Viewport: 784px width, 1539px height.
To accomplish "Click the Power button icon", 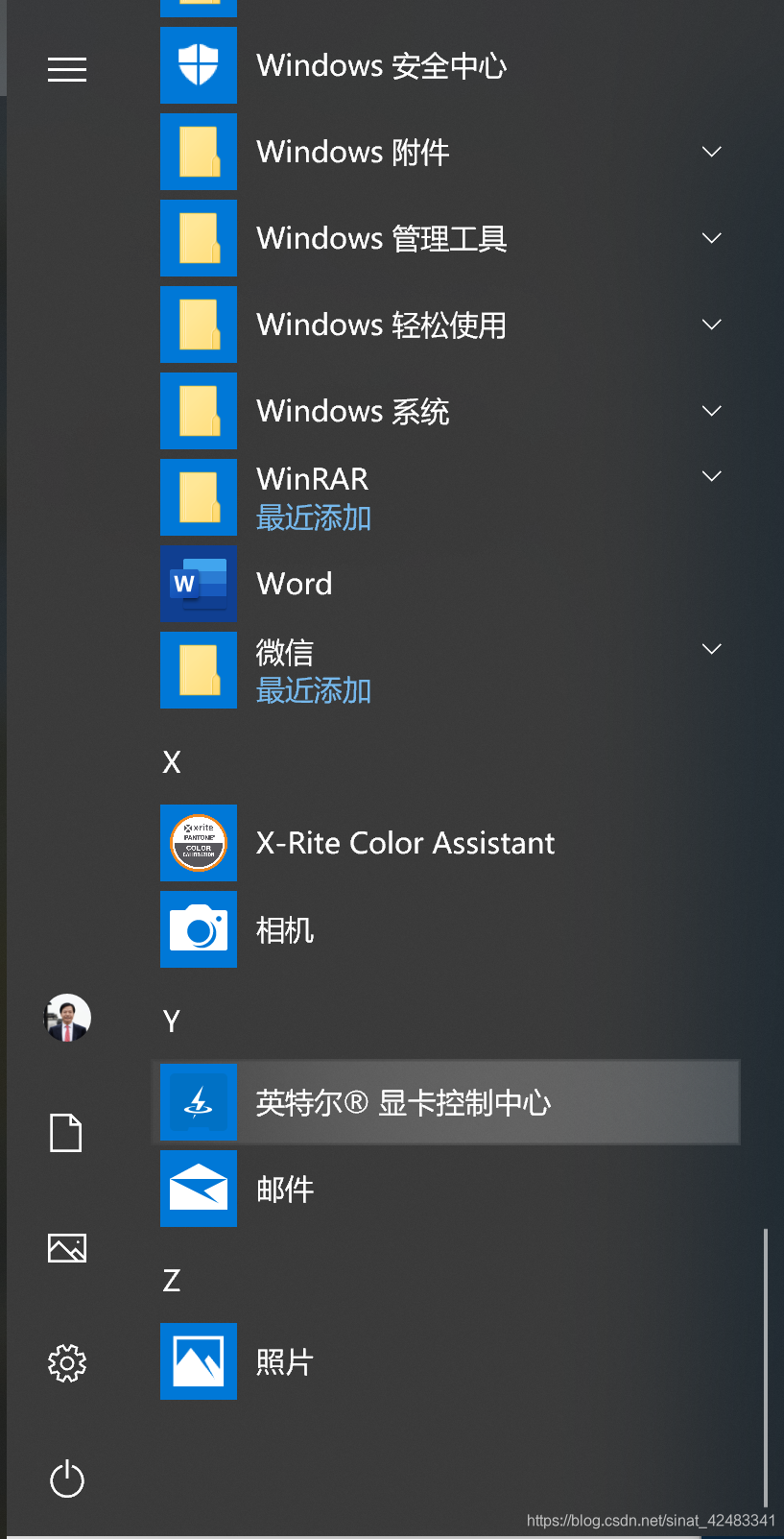I will point(67,1479).
